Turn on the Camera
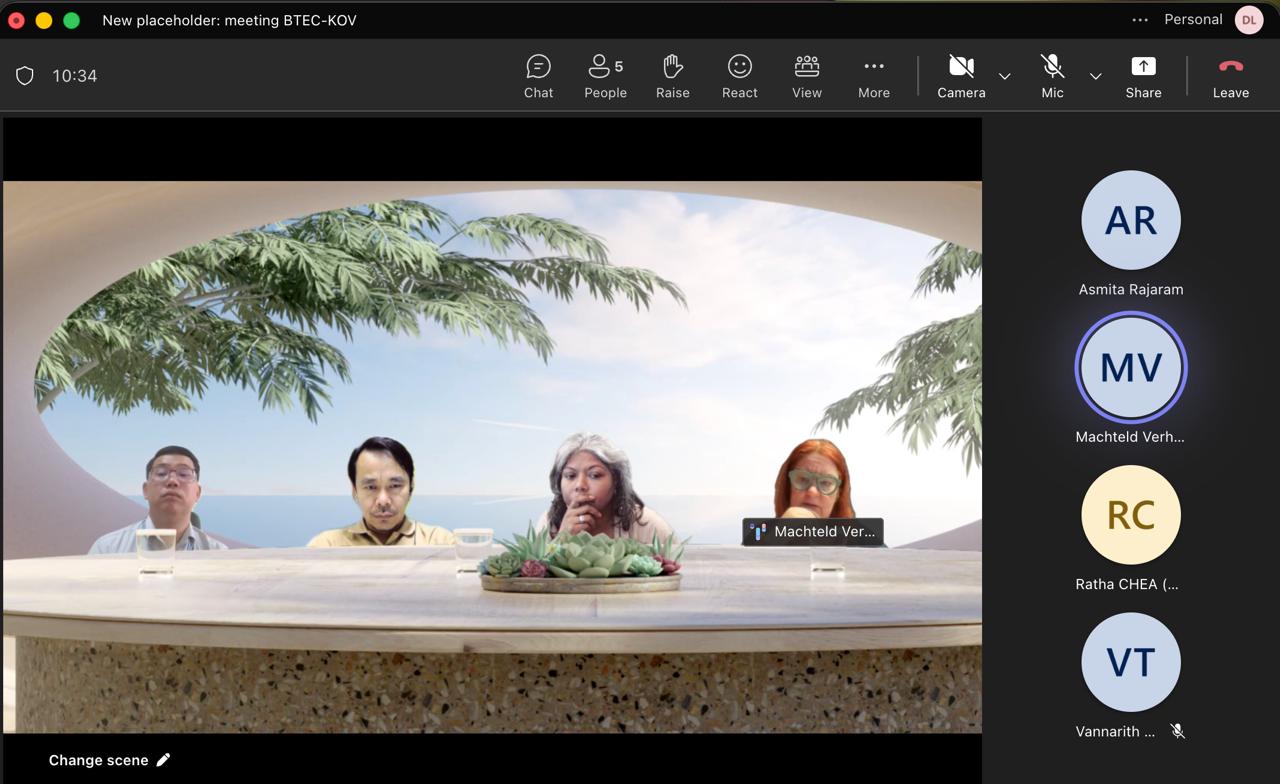The height and width of the screenshot is (784, 1280). [x=960, y=77]
